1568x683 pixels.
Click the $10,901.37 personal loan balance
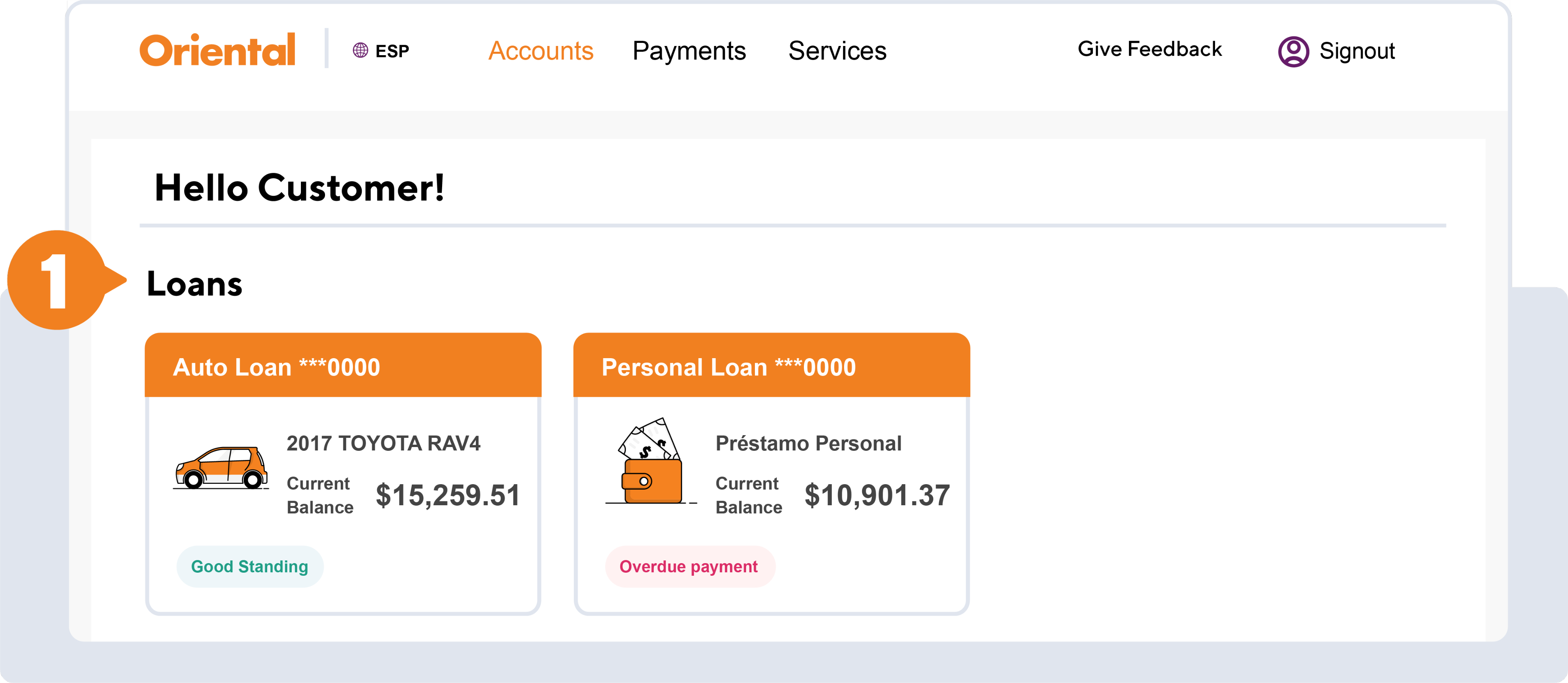877,495
